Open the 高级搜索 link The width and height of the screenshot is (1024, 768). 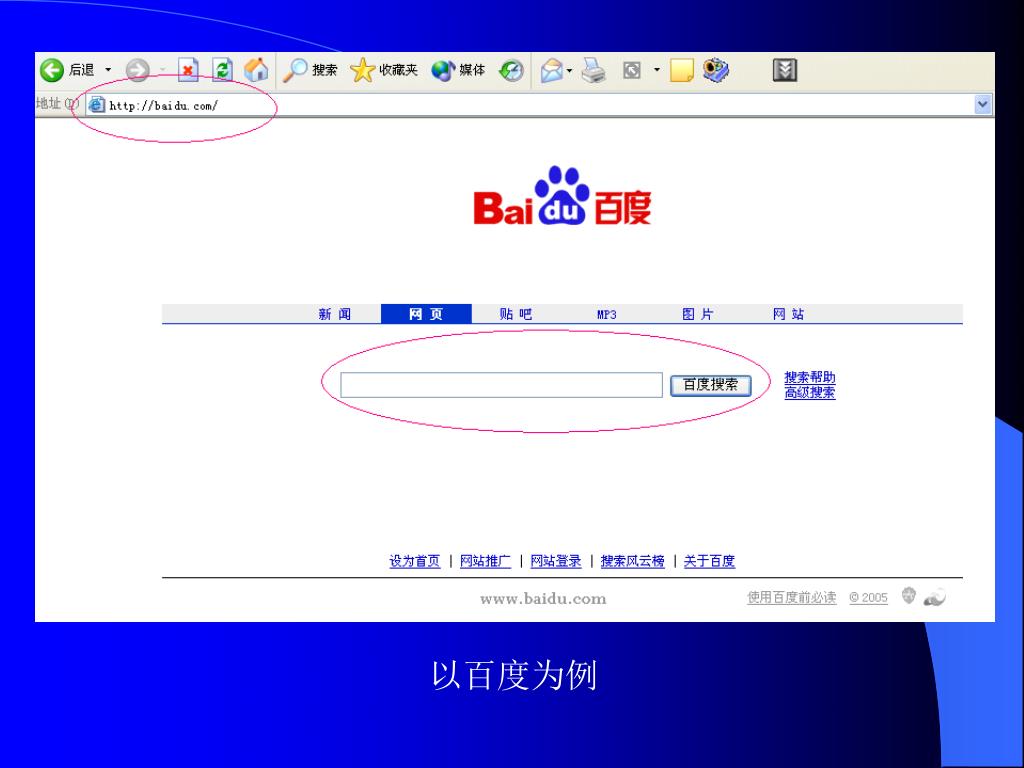(810, 392)
